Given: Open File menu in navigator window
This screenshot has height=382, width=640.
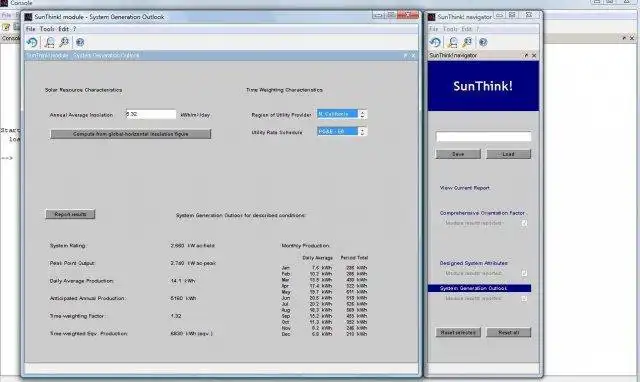Looking at the screenshot, I should point(433,29).
